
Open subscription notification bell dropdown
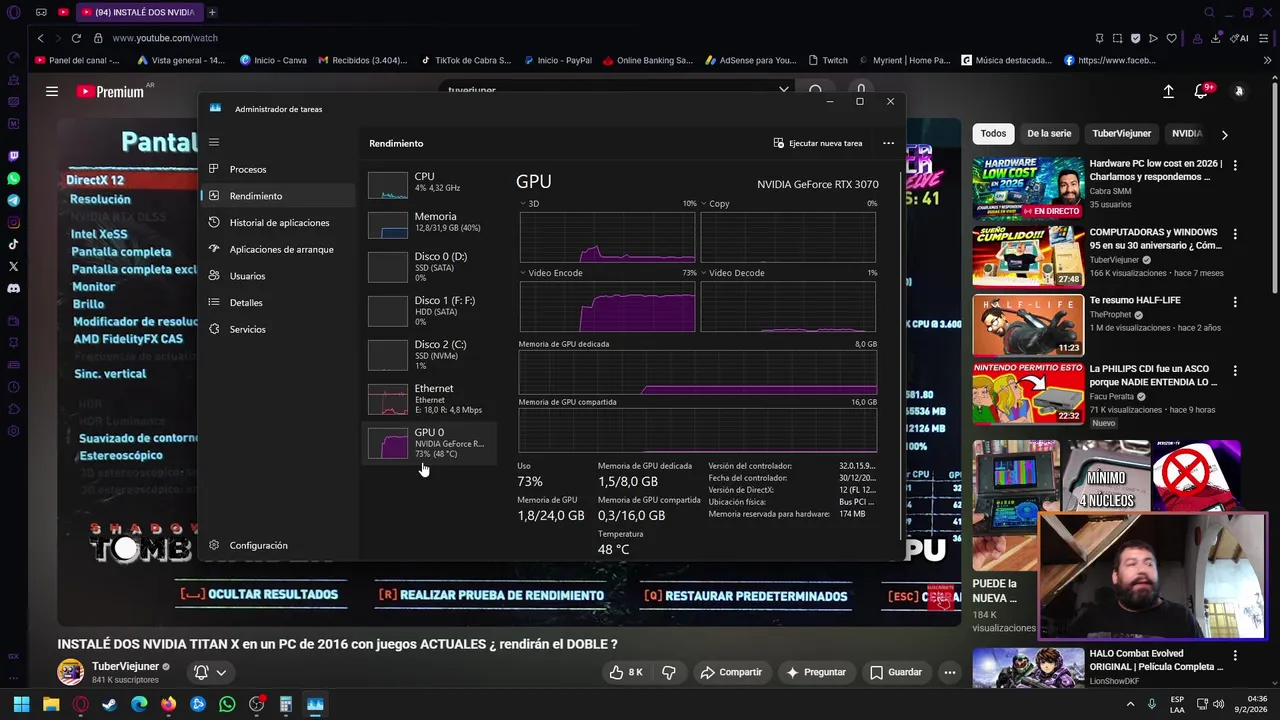[x=210, y=672]
